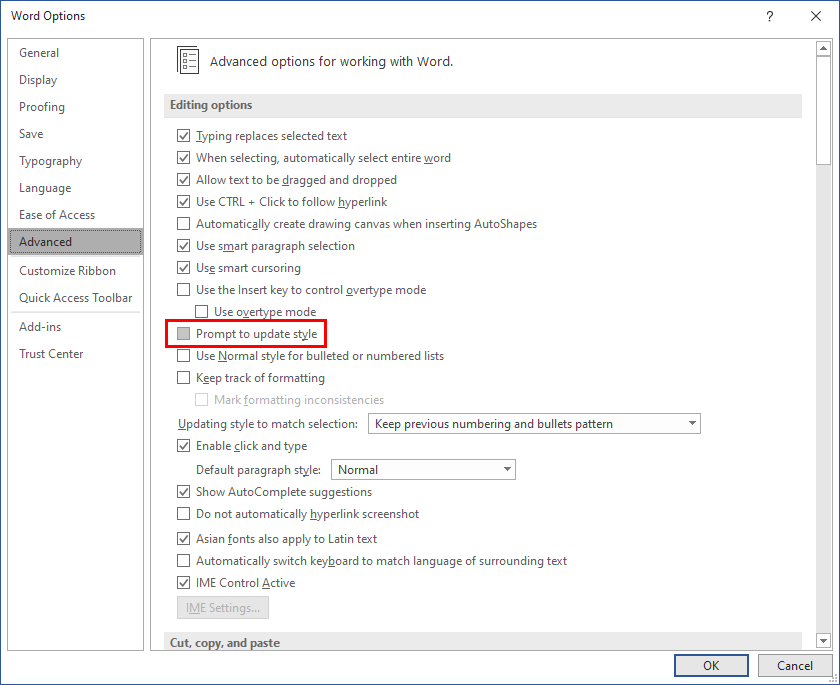Open the Trust Center category
Image resolution: width=840 pixels, height=685 pixels.
pyautogui.click(x=51, y=353)
